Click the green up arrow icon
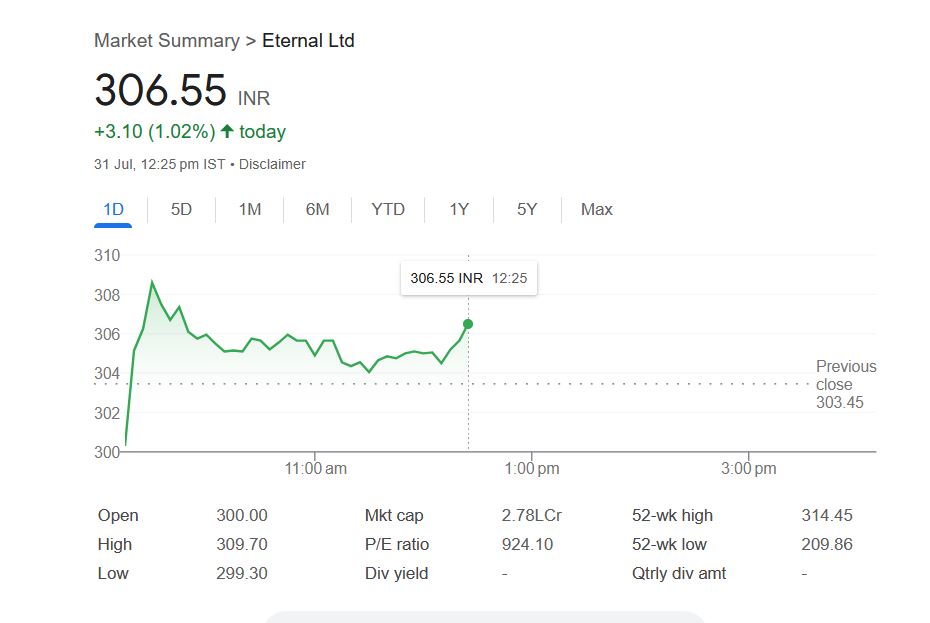Screen dimensions: 930x623 (227, 131)
